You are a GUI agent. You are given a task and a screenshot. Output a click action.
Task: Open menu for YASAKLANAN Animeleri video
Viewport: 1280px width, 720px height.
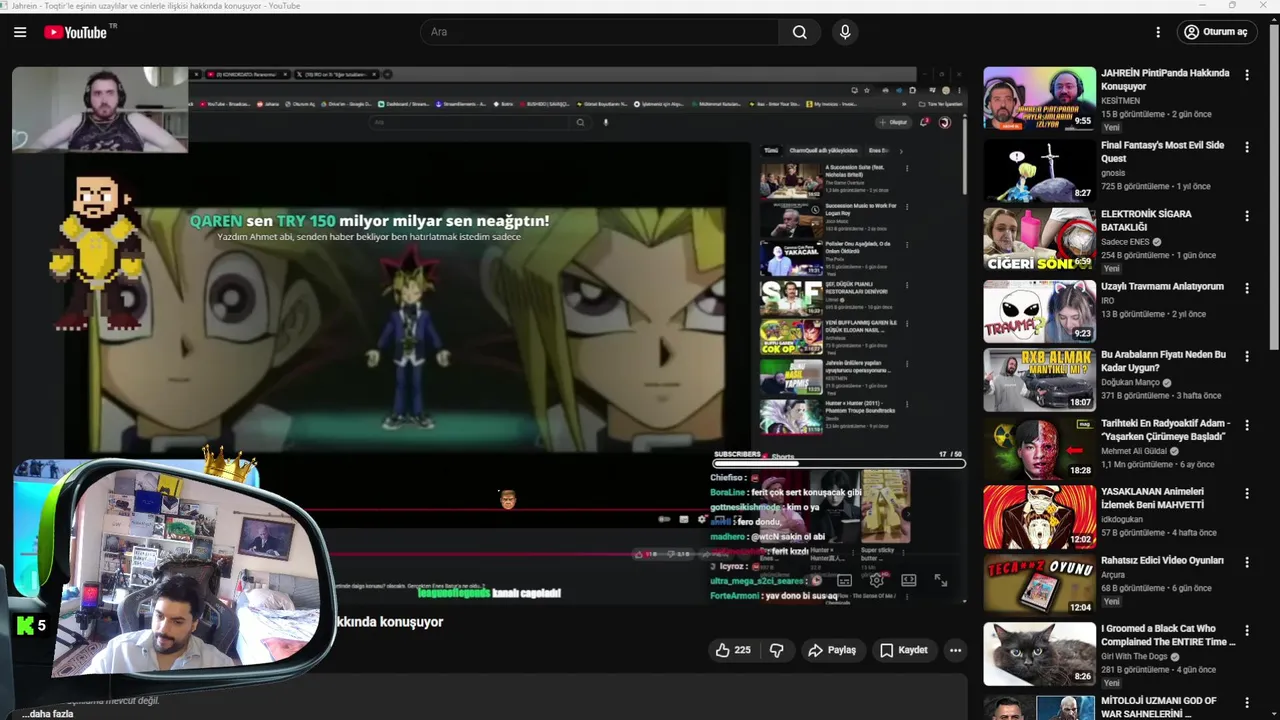1247,494
